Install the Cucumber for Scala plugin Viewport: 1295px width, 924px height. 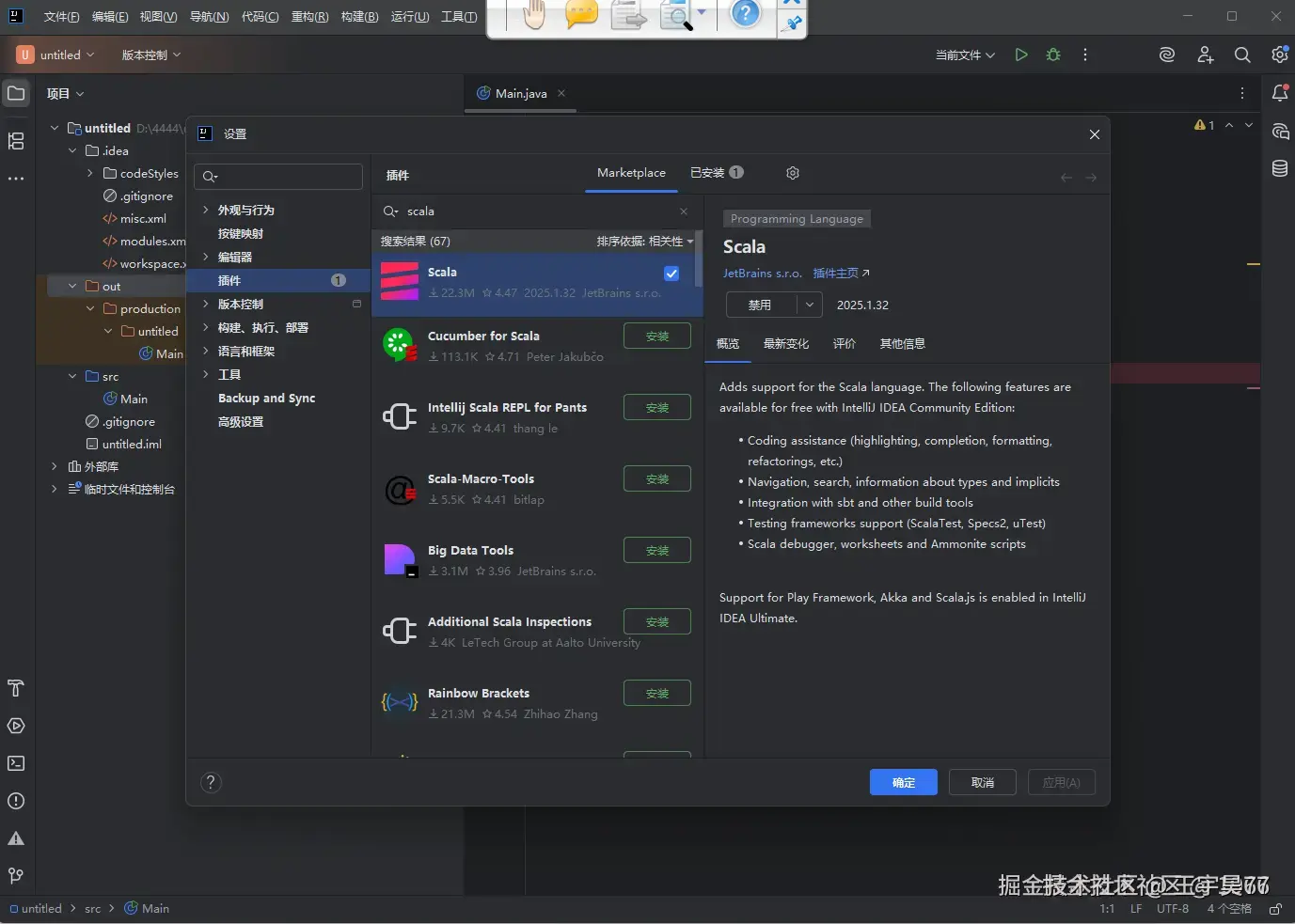[657, 336]
